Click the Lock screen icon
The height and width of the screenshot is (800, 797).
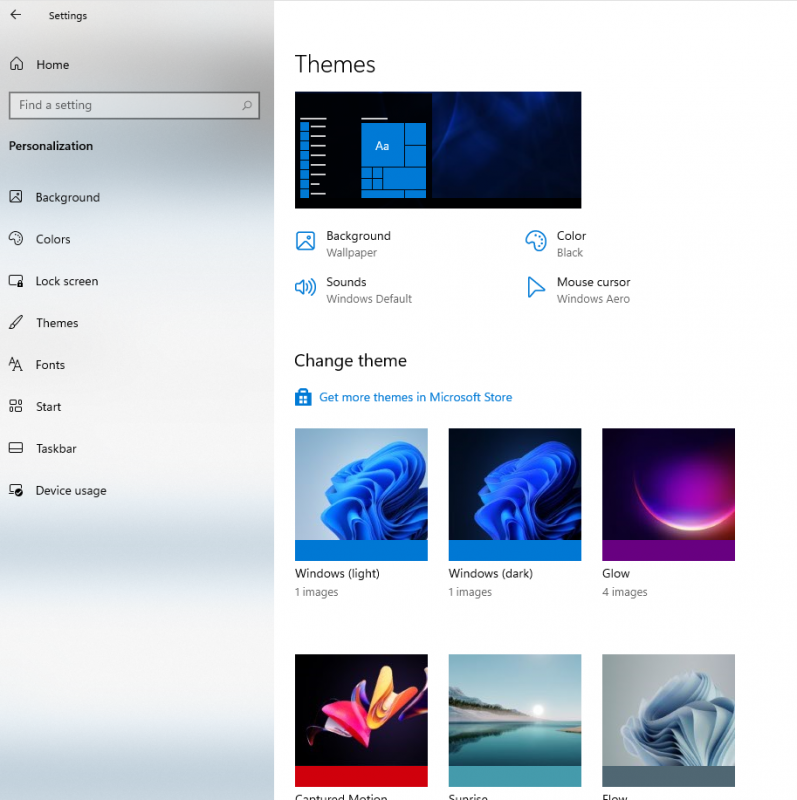(x=16, y=281)
